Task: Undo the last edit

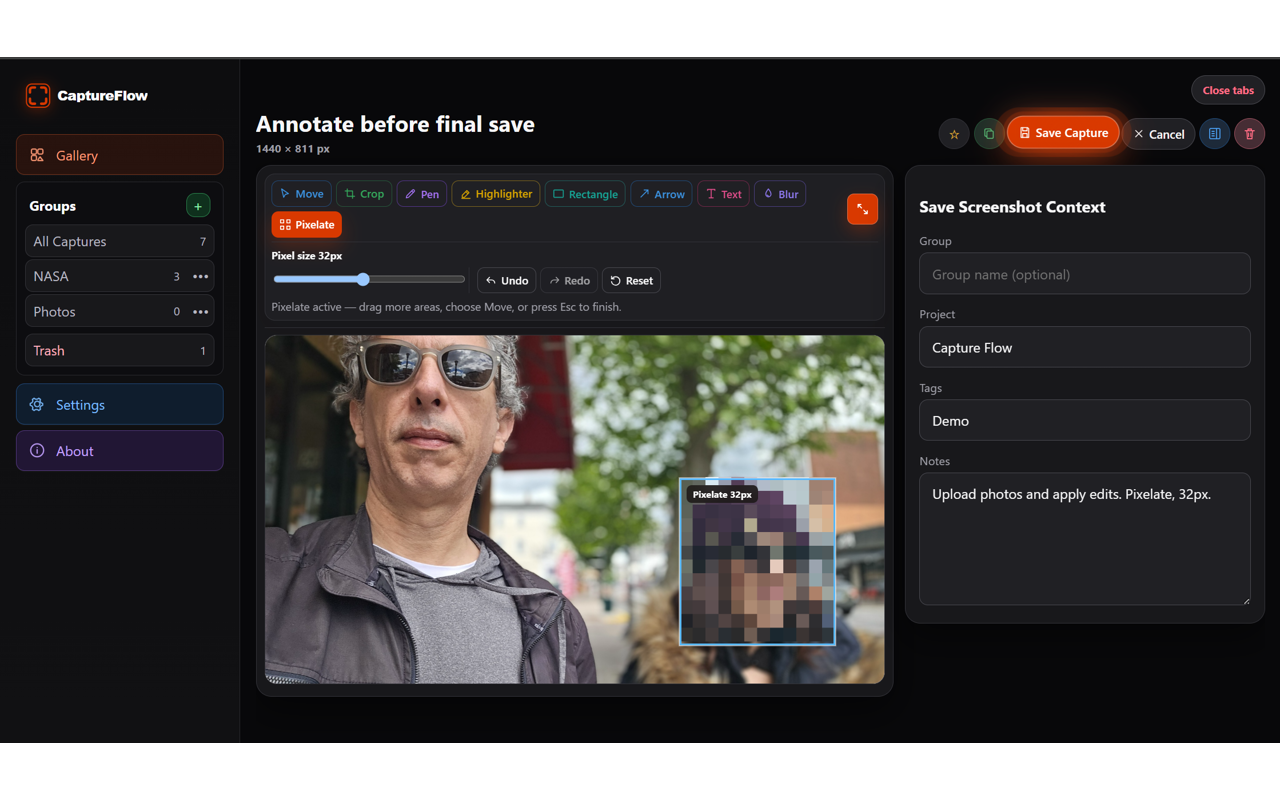Action: (x=507, y=281)
